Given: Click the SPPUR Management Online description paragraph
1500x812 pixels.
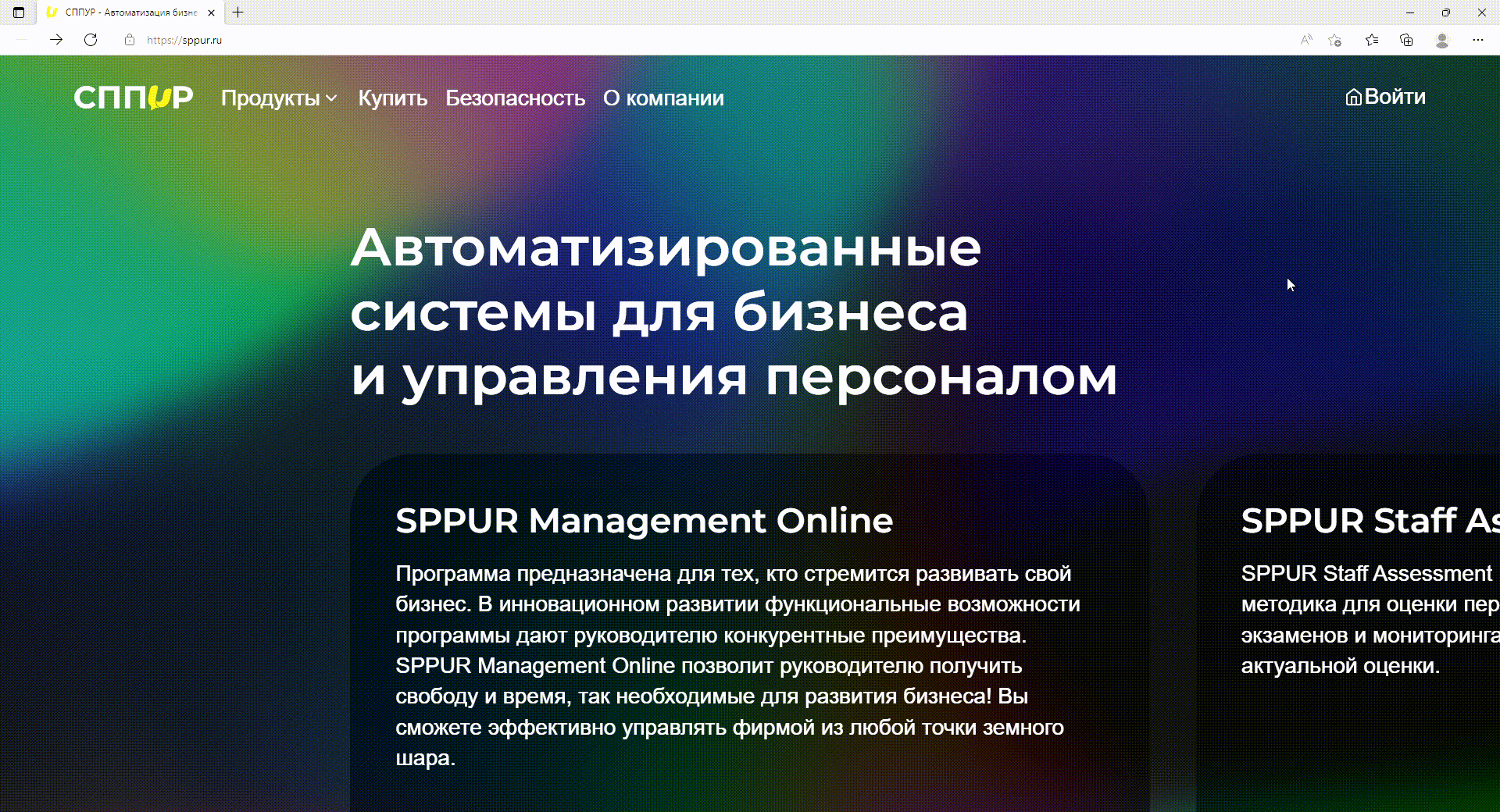Looking at the screenshot, I should tap(737, 666).
